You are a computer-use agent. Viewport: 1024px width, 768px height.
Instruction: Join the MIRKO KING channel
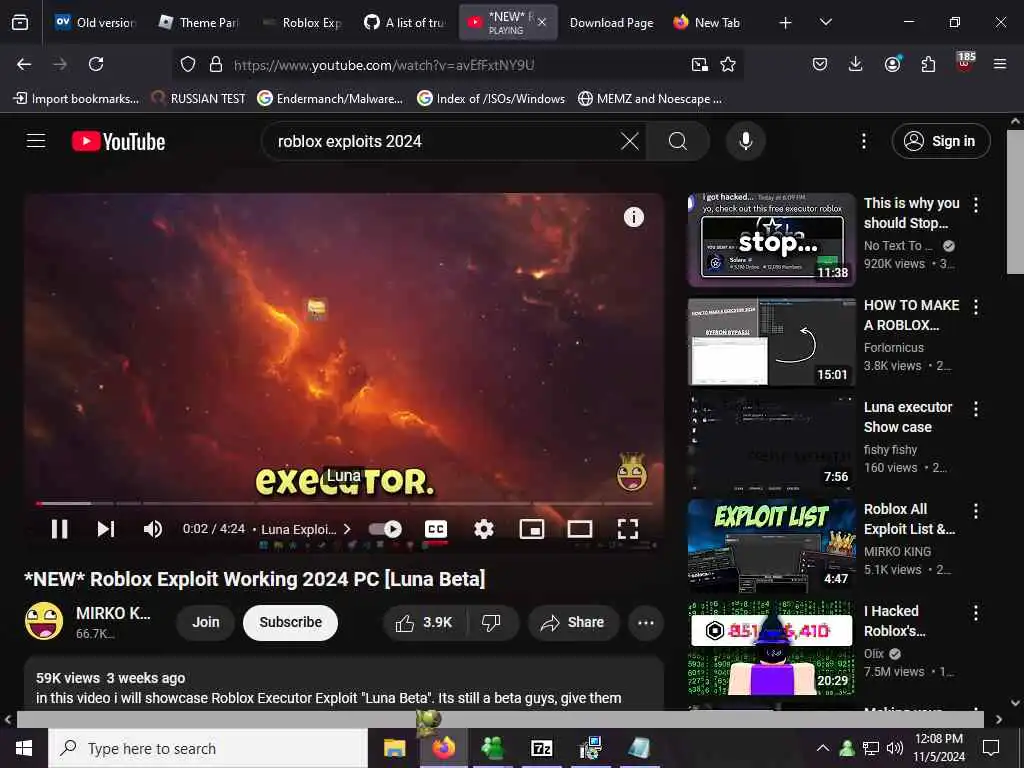[206, 622]
